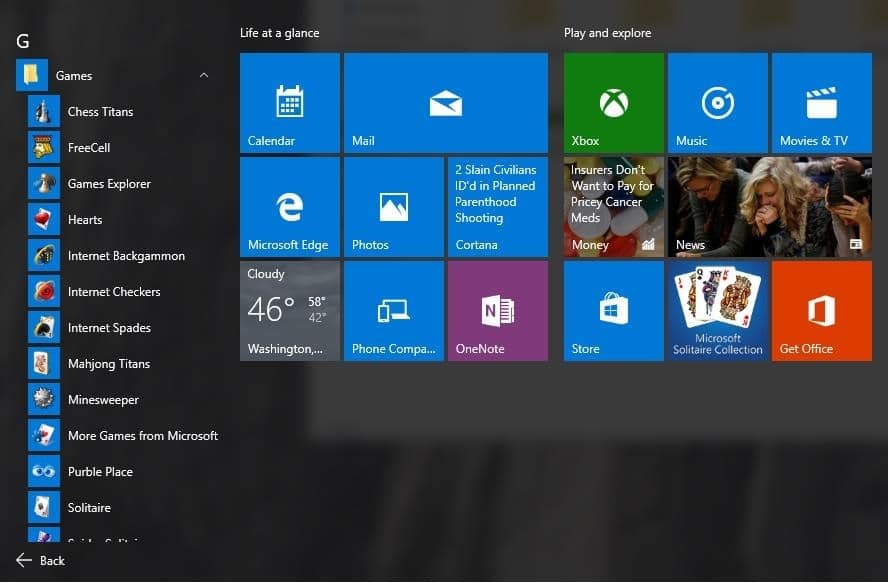Open the Chess Titans game icon
This screenshot has height=583, width=888.
(x=44, y=112)
